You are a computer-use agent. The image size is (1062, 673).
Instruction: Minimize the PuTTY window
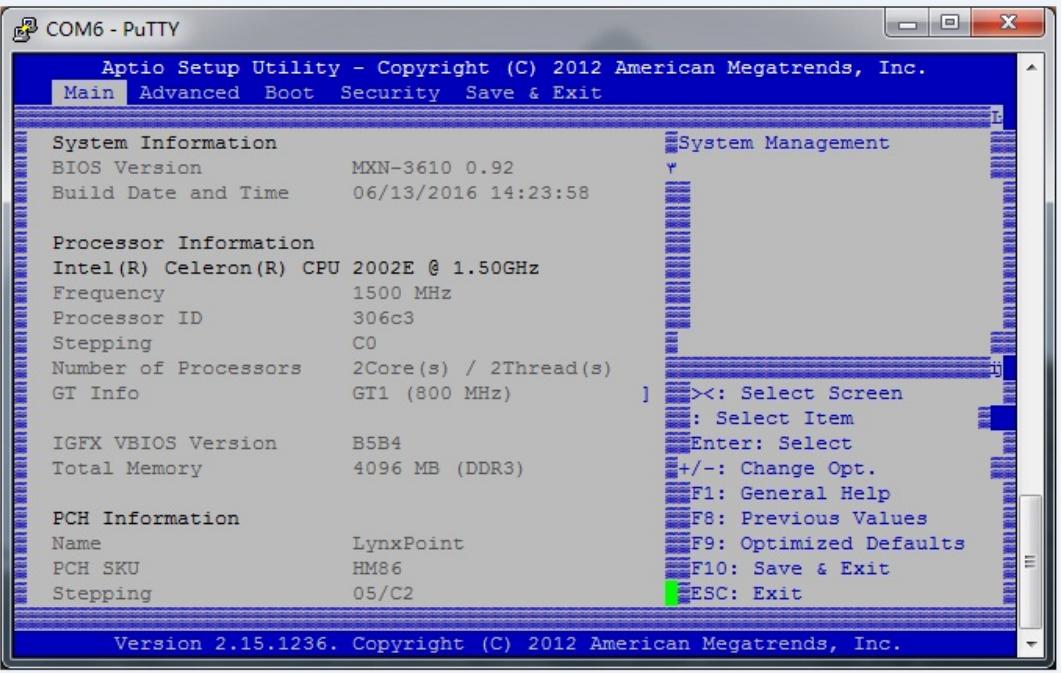point(908,23)
